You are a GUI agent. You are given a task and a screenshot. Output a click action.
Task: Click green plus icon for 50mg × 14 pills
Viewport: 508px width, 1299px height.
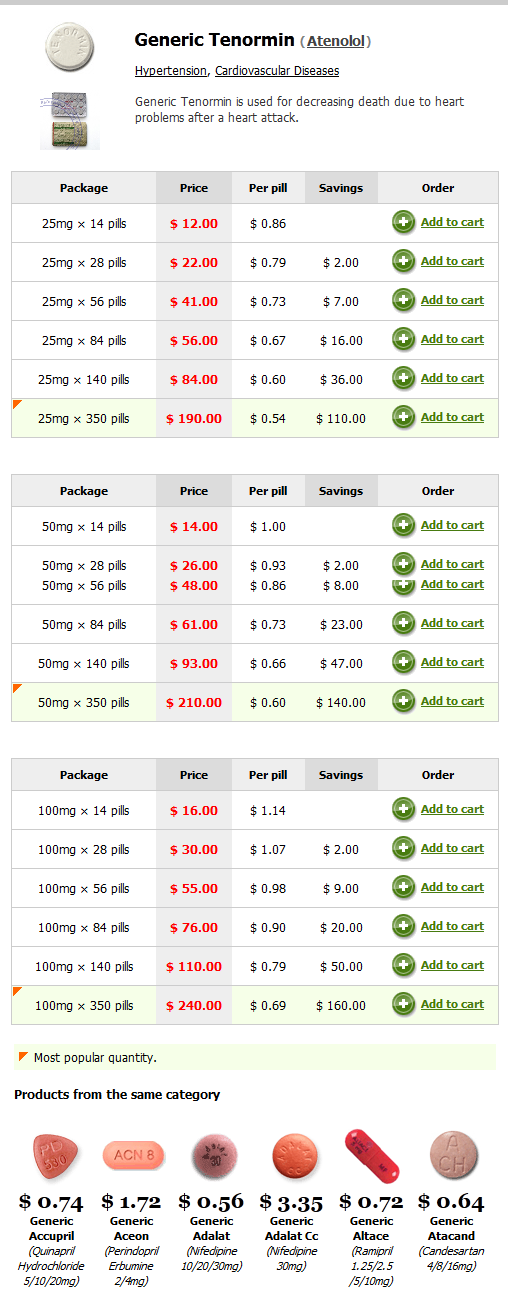(x=404, y=526)
